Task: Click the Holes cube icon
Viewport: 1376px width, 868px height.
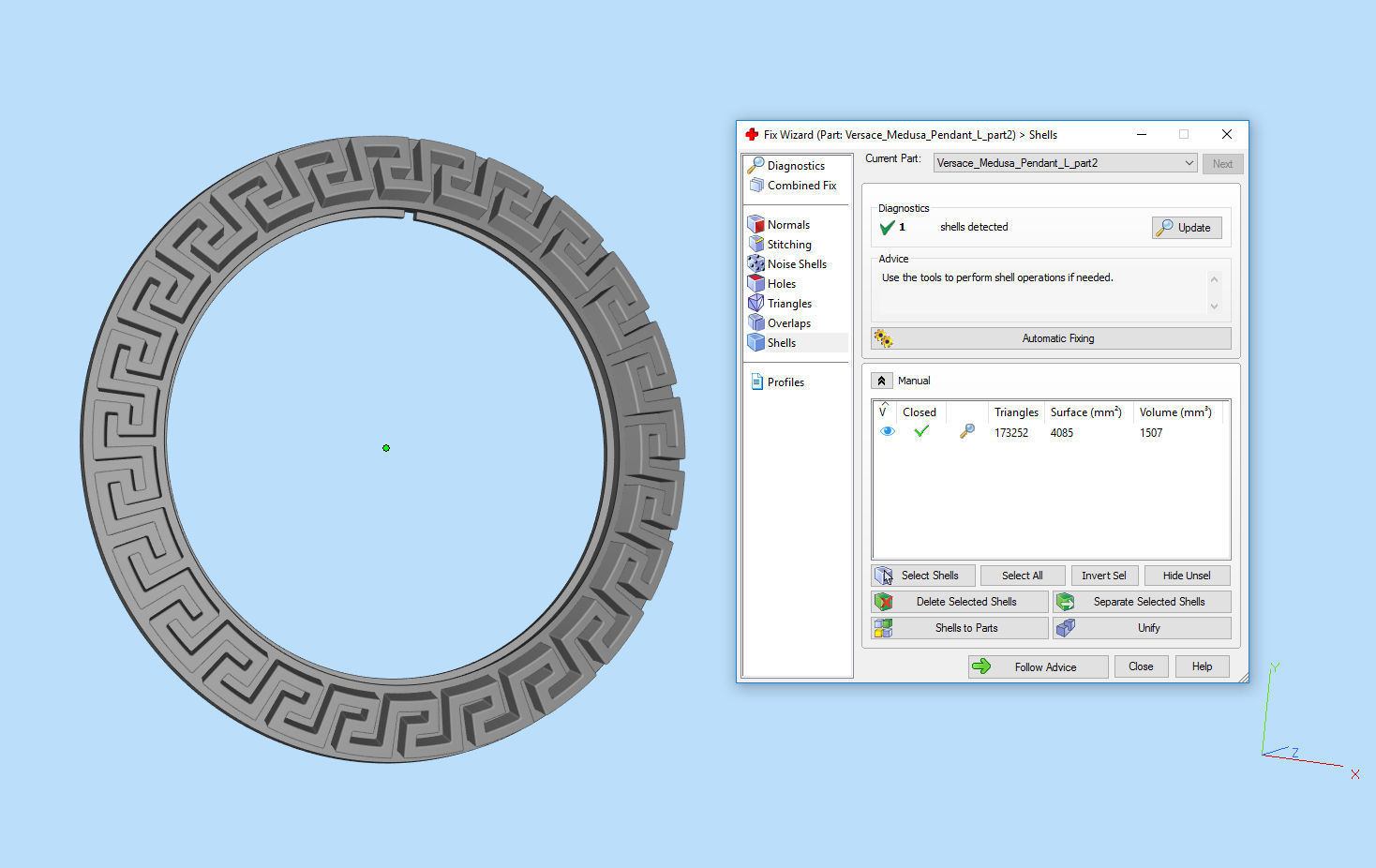Action: point(755,283)
